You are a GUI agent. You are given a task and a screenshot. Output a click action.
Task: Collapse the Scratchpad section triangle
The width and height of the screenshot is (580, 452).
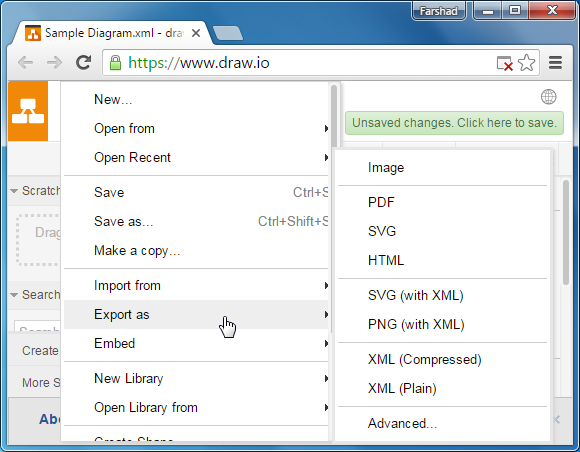click(x=14, y=191)
